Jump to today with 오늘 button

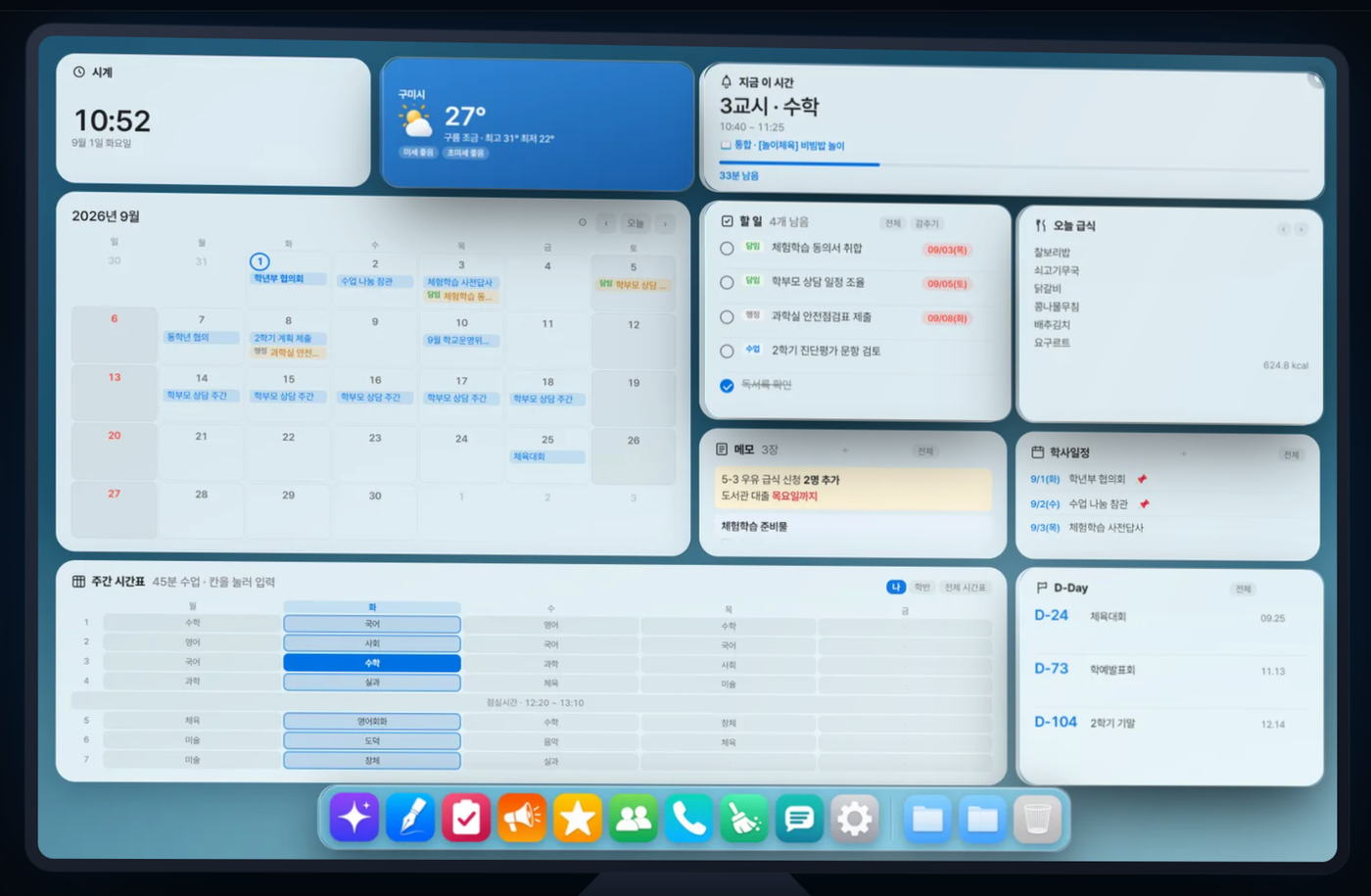pyautogui.click(x=636, y=223)
